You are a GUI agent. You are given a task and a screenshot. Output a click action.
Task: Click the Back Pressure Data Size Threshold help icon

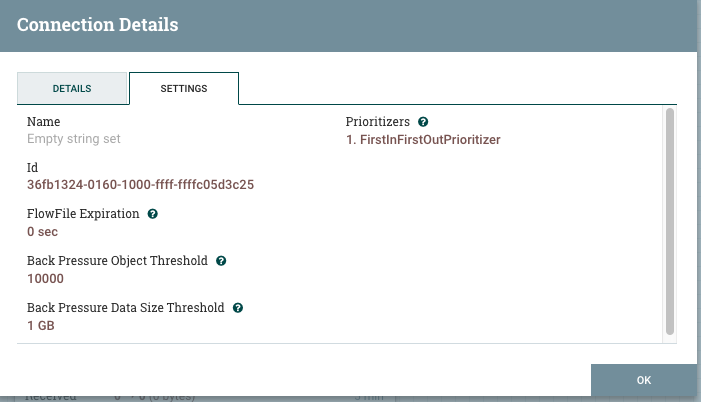click(x=238, y=308)
